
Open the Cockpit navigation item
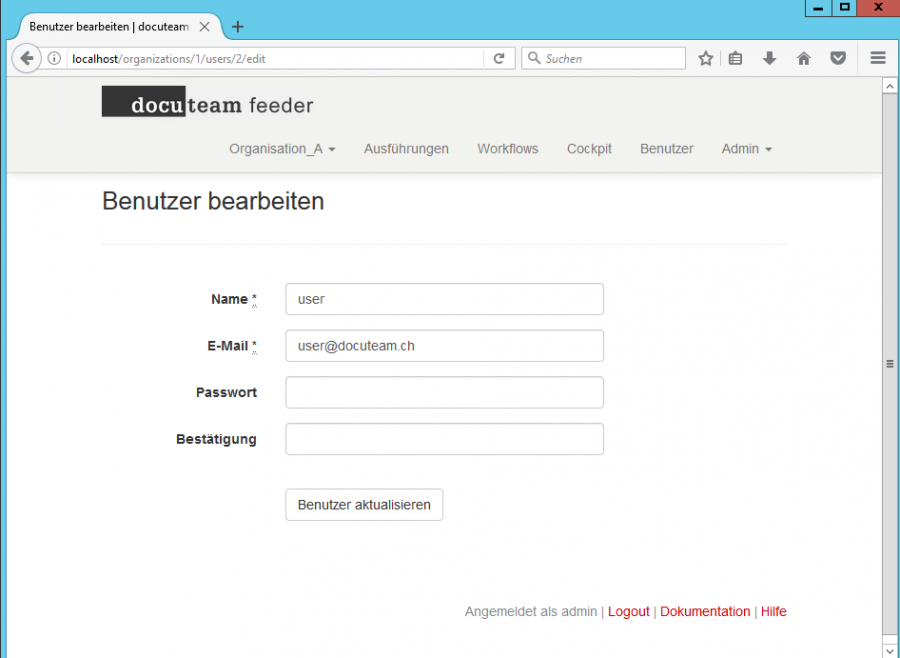point(589,148)
